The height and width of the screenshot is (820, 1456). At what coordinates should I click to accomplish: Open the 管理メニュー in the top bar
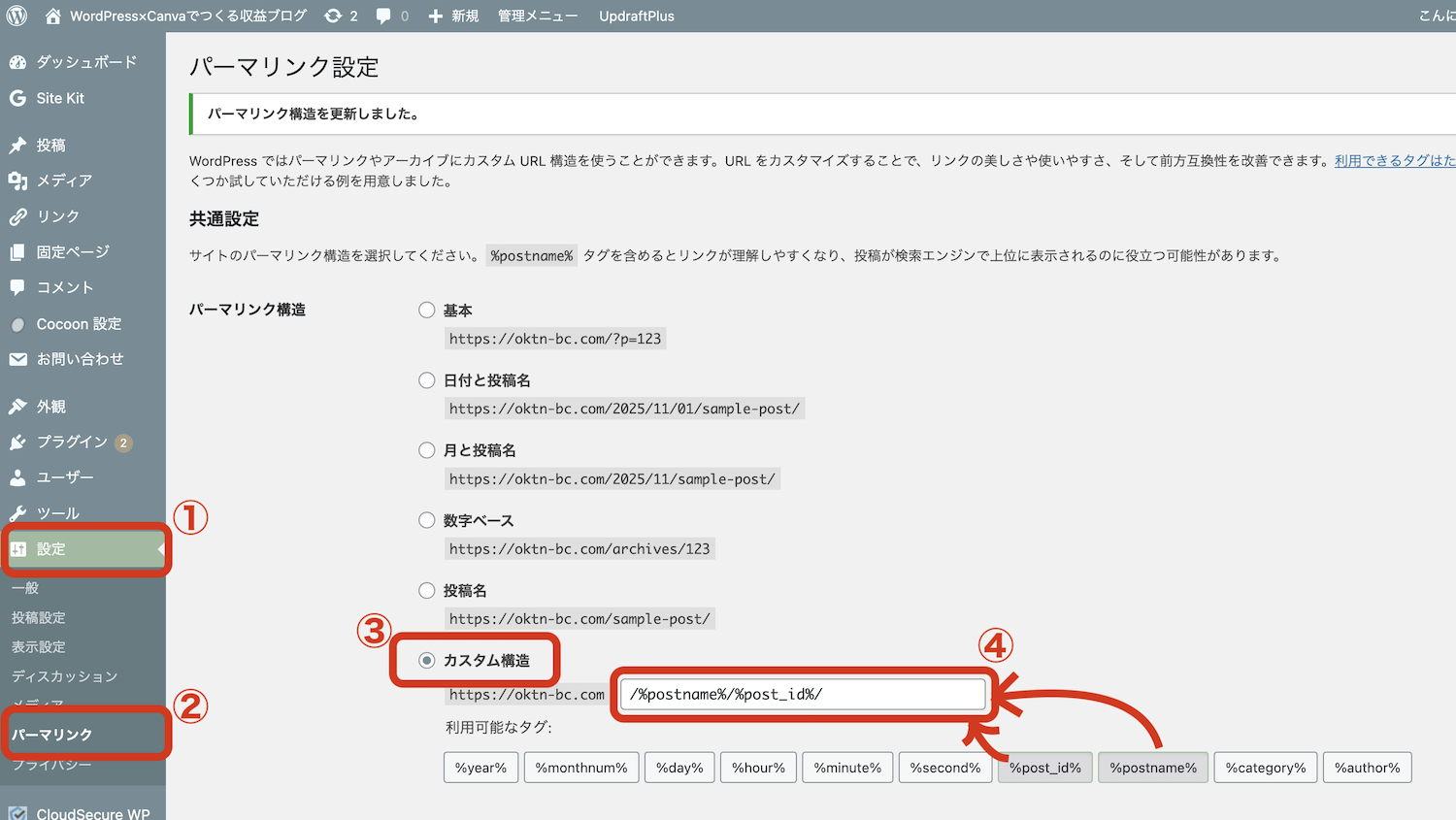point(537,15)
